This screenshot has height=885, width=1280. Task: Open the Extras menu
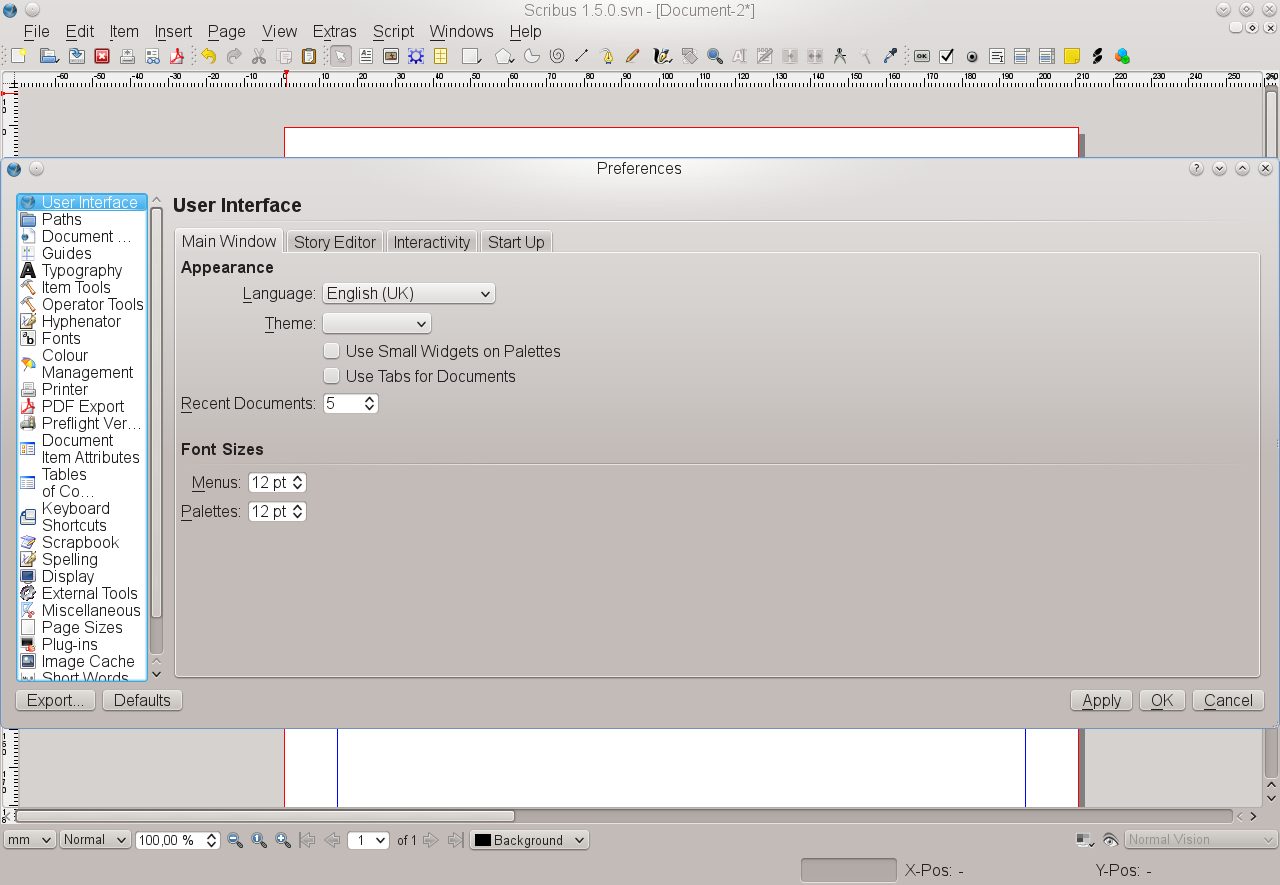[334, 31]
